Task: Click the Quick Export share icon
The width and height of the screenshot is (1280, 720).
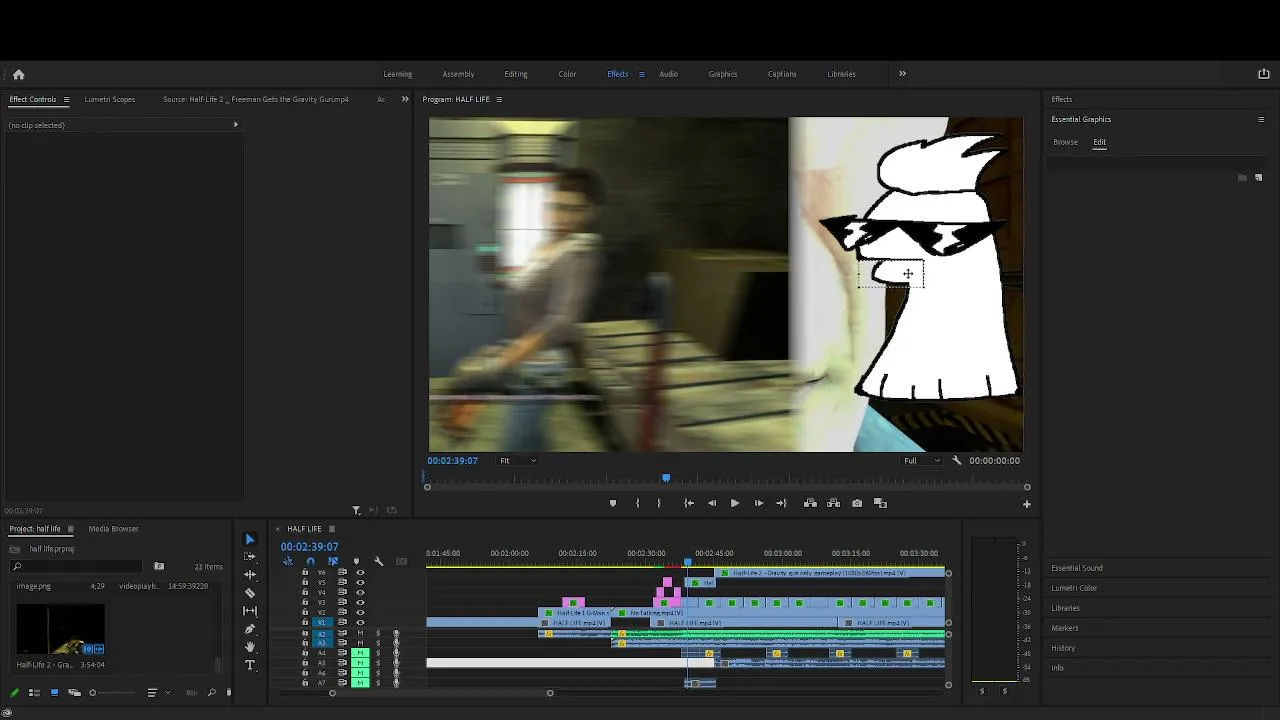Action: pyautogui.click(x=1263, y=74)
